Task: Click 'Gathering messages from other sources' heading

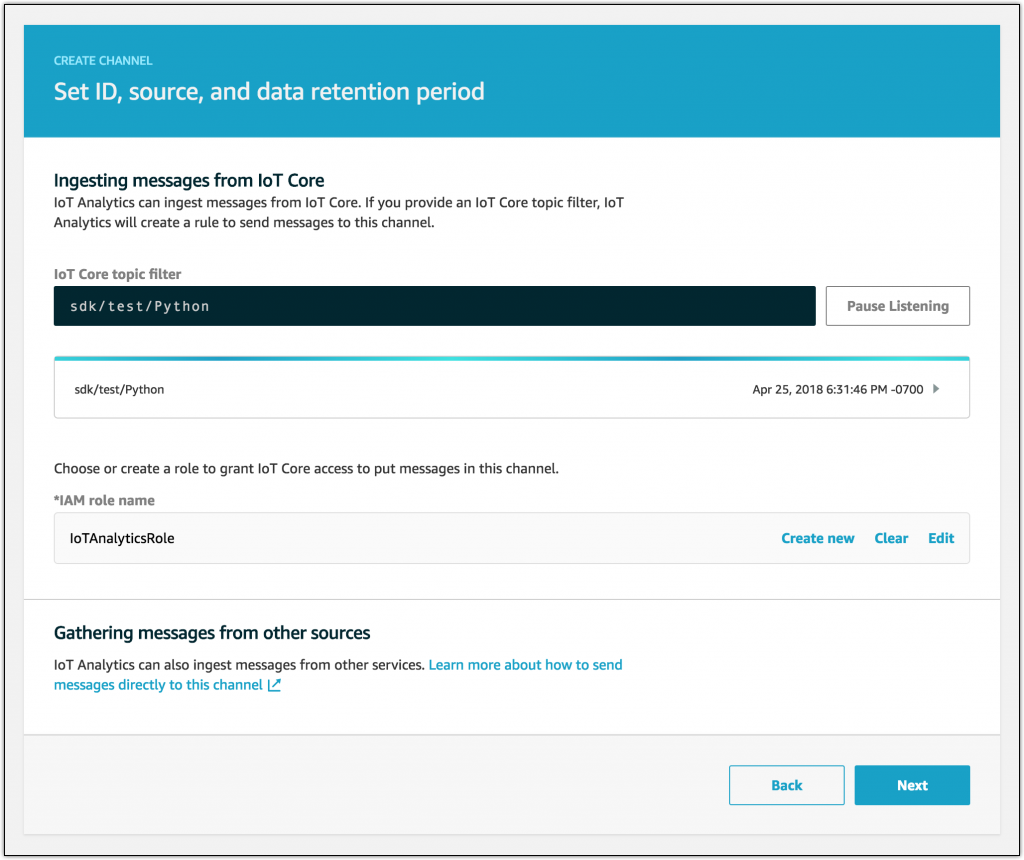Action: click(212, 633)
